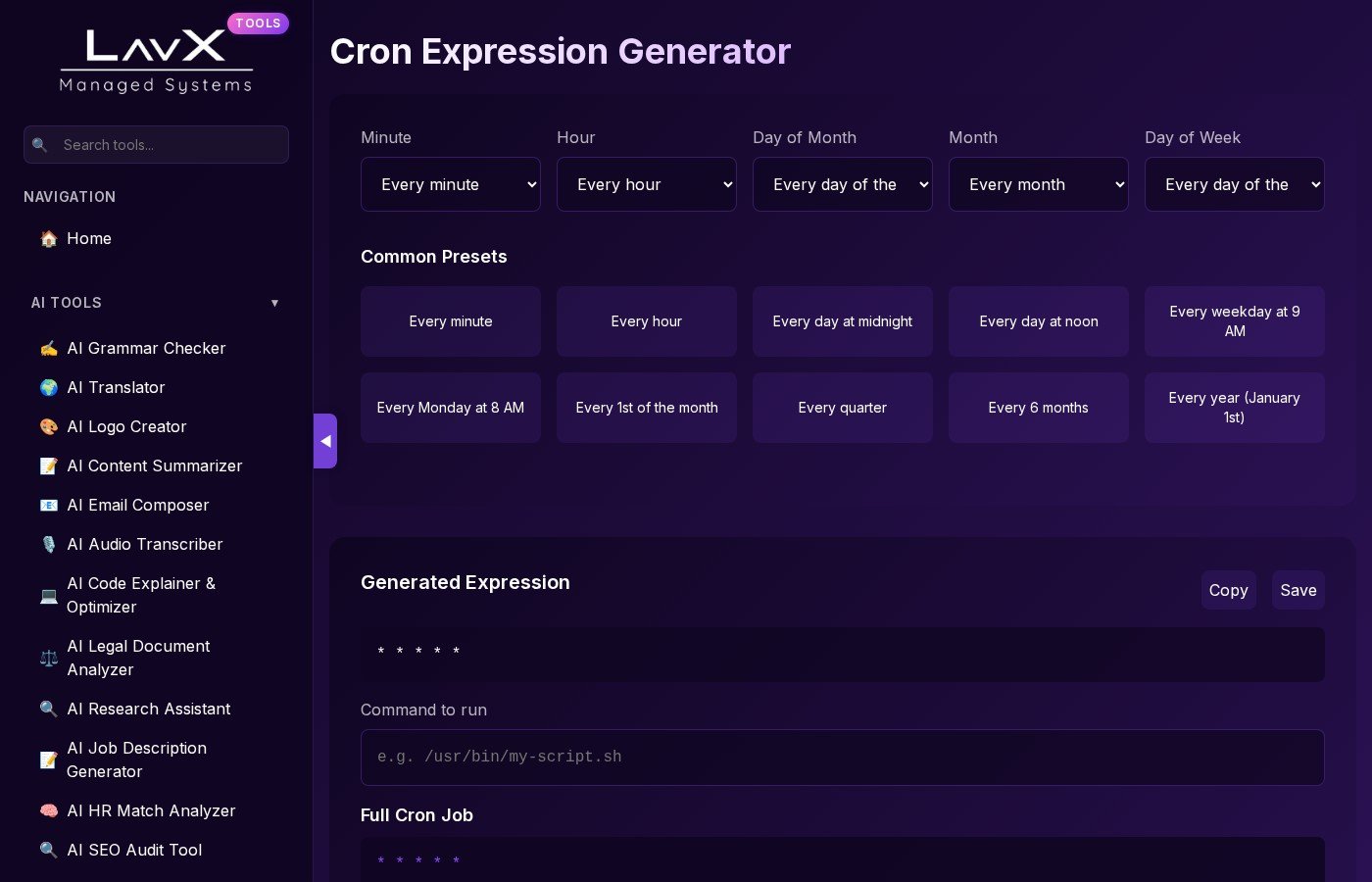This screenshot has height=882, width=1372.
Task: Click the brain icon for AI HR Match Analyzer
Action: (x=48, y=811)
